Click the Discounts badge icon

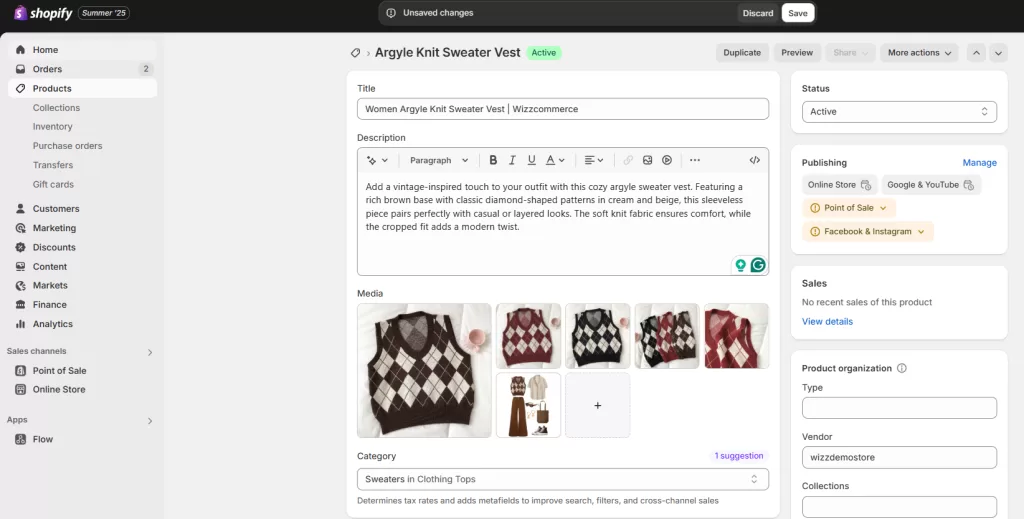tap(20, 247)
